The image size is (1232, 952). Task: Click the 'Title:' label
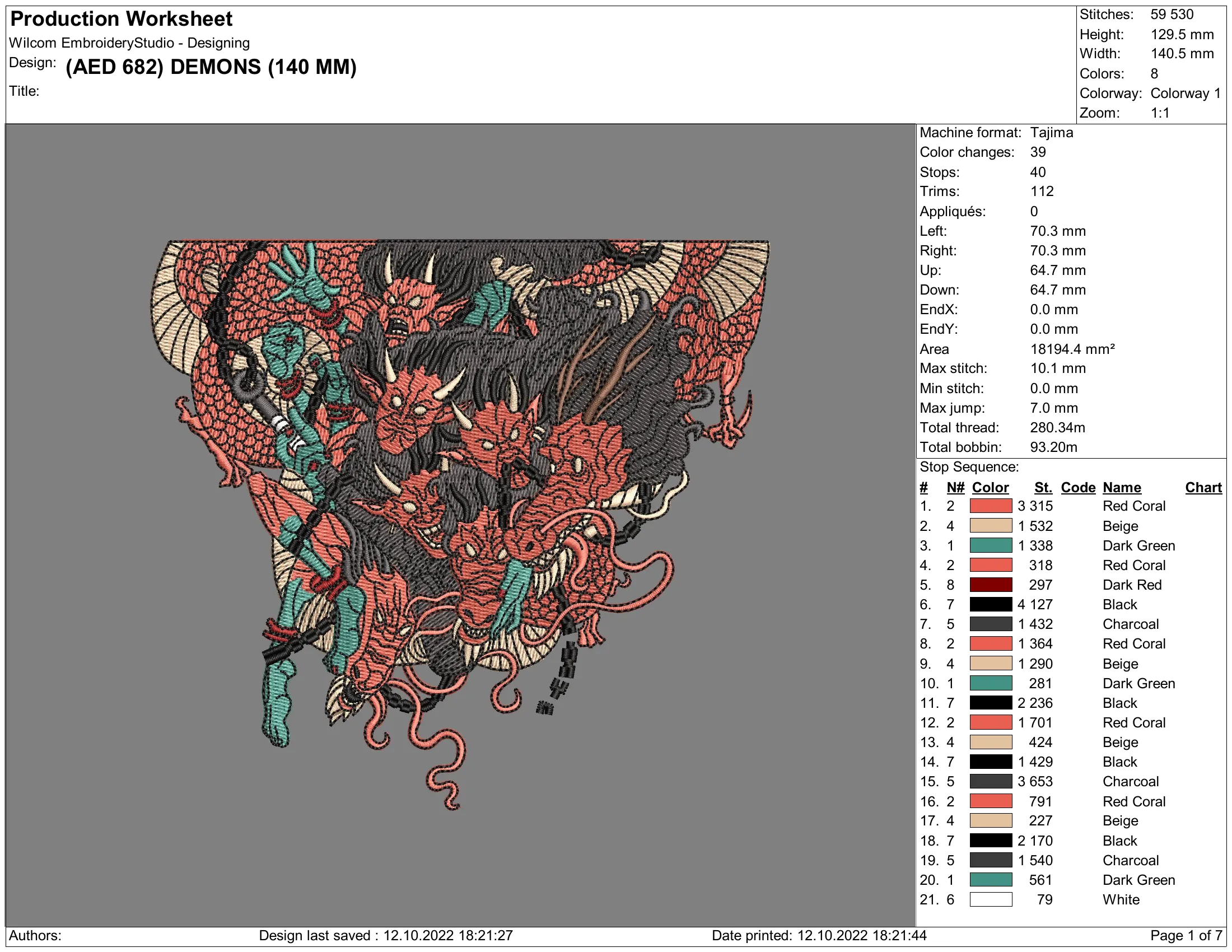pyautogui.click(x=24, y=91)
